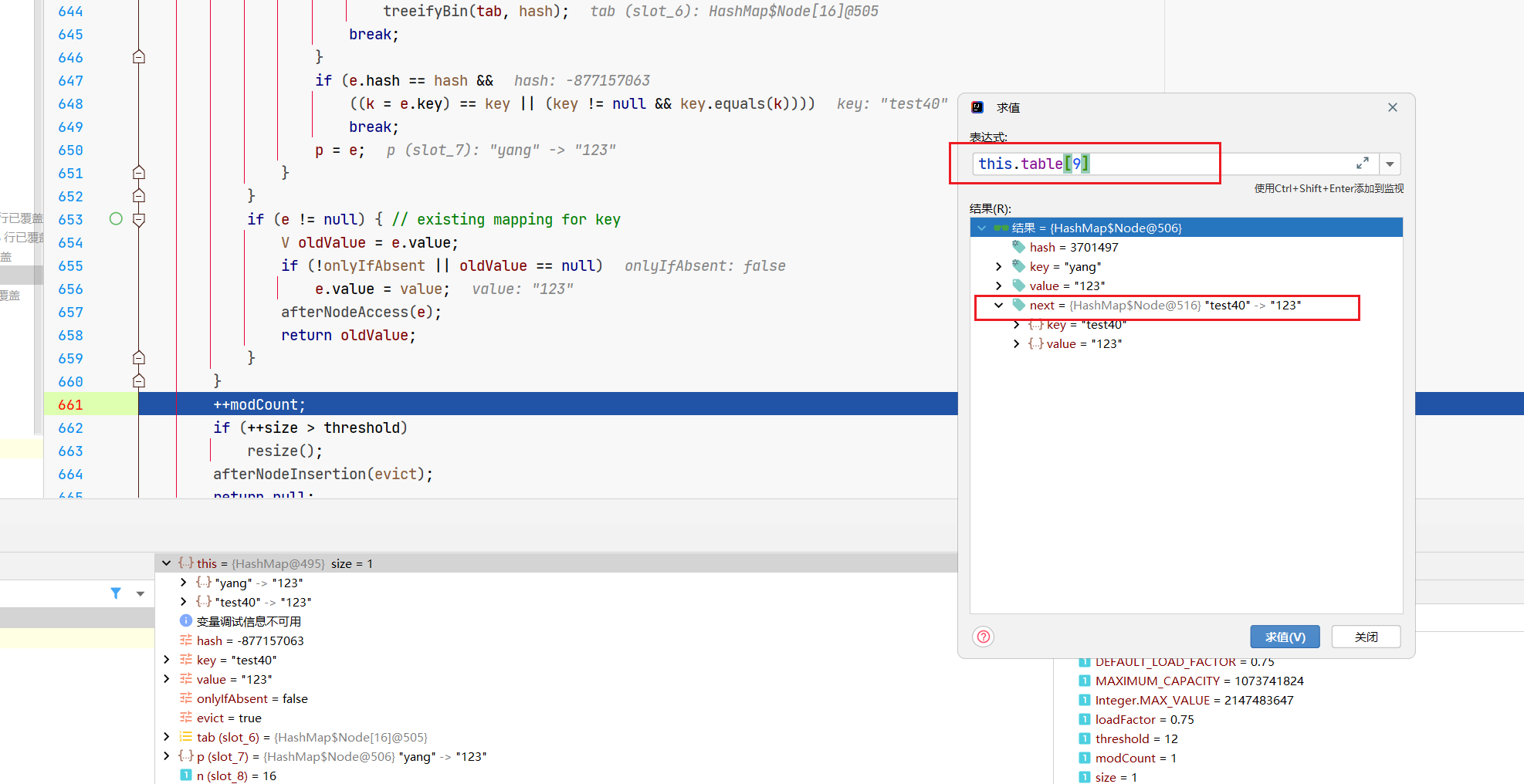This screenshot has width=1524, height=784.
Task: Click afterNodeInsertion(evict); on line 664
Action: tap(323, 474)
